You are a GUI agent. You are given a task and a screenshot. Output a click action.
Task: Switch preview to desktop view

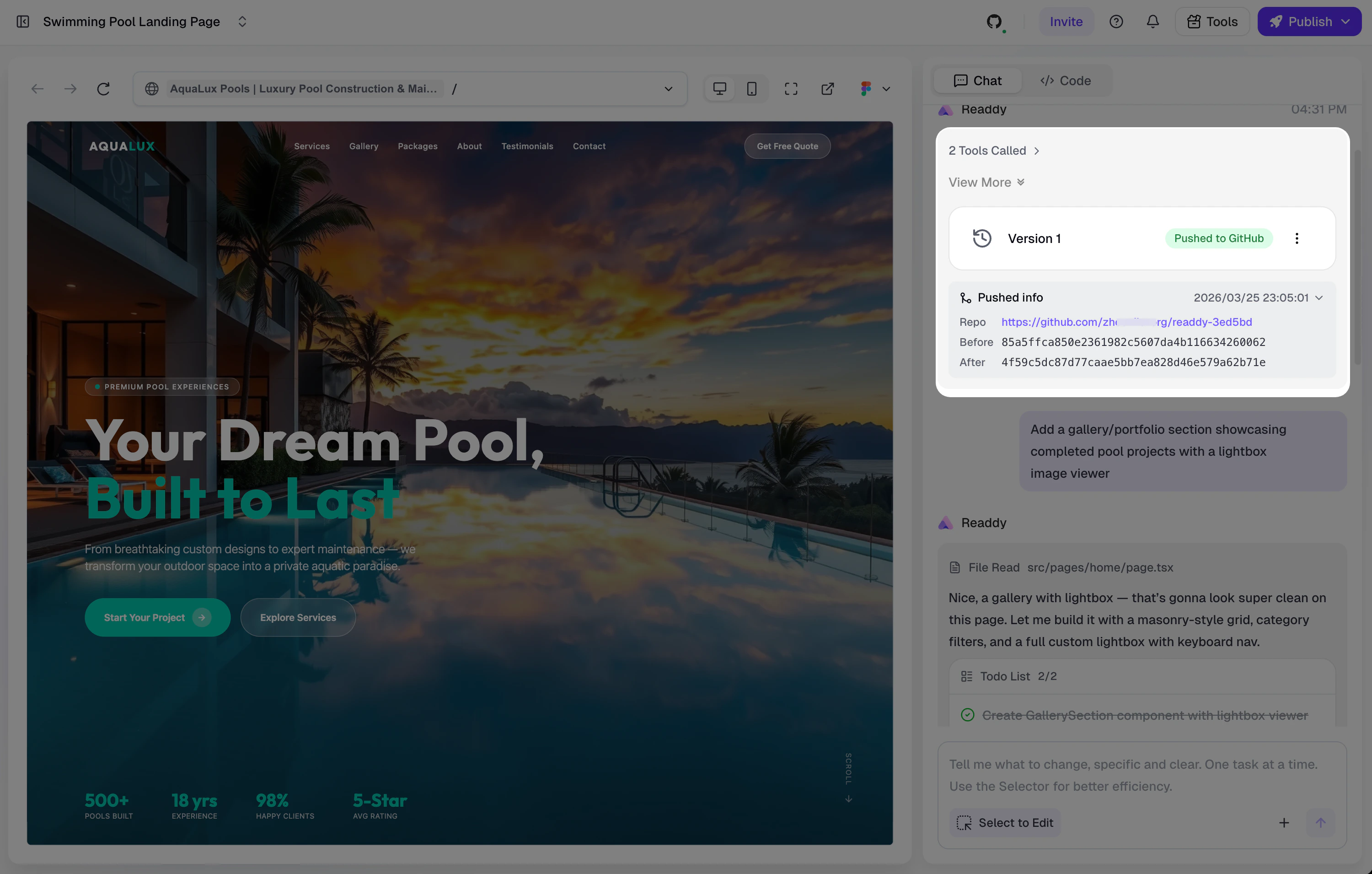click(719, 88)
